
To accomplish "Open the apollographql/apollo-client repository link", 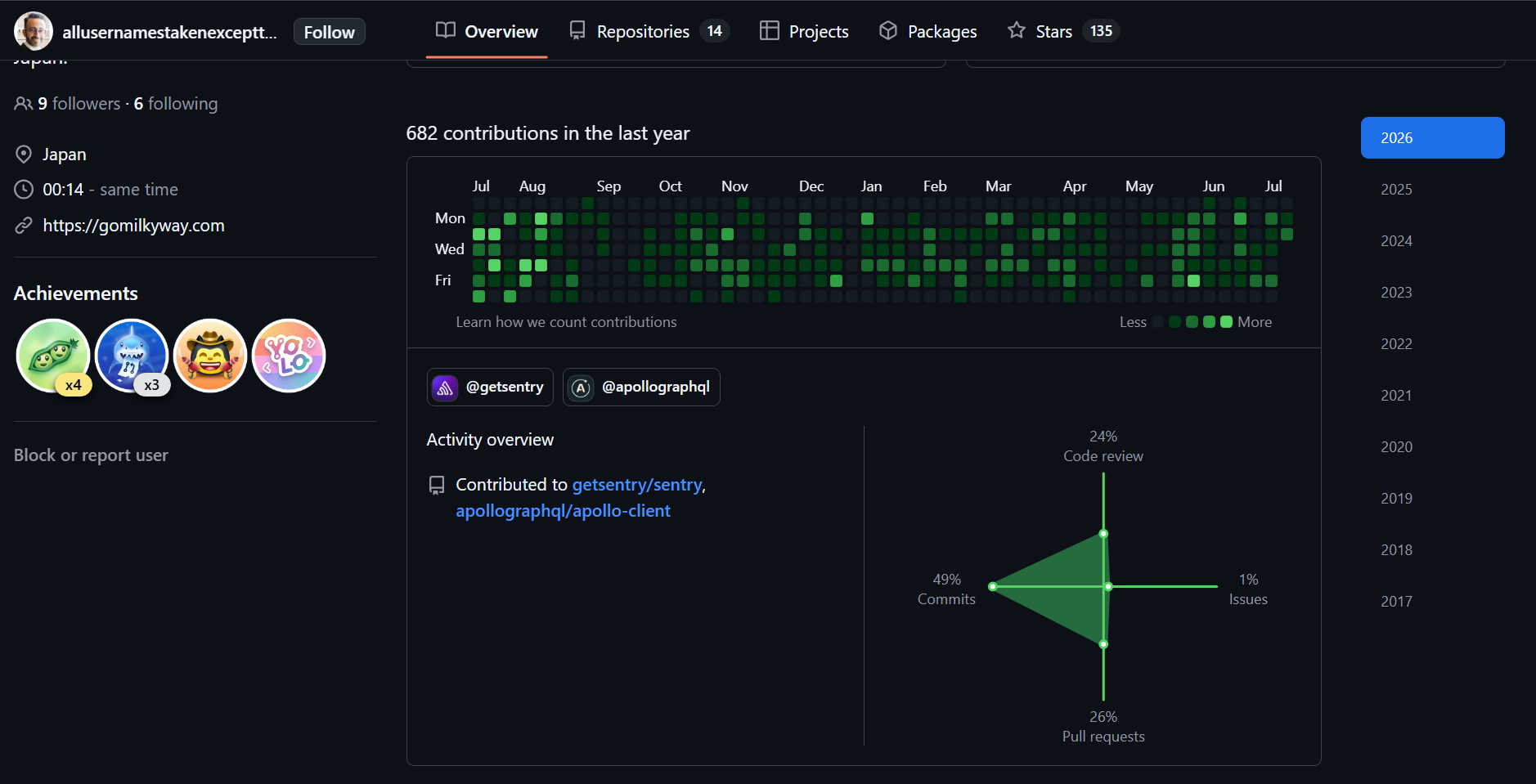I will tap(563, 511).
